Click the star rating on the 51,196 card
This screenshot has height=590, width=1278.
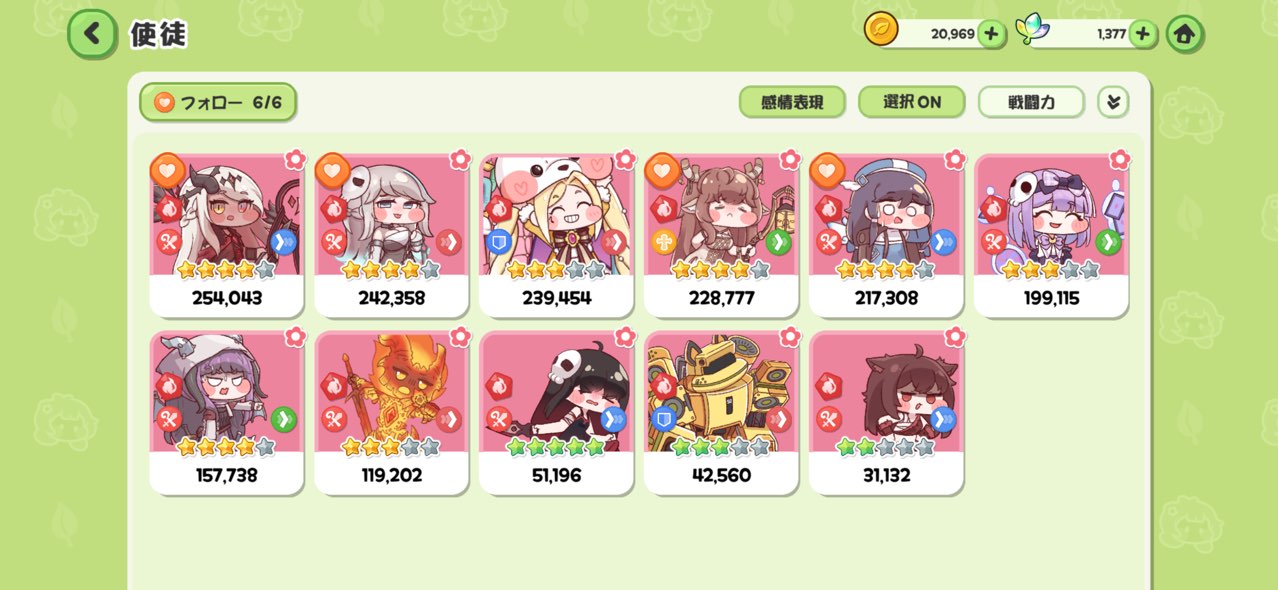point(556,447)
